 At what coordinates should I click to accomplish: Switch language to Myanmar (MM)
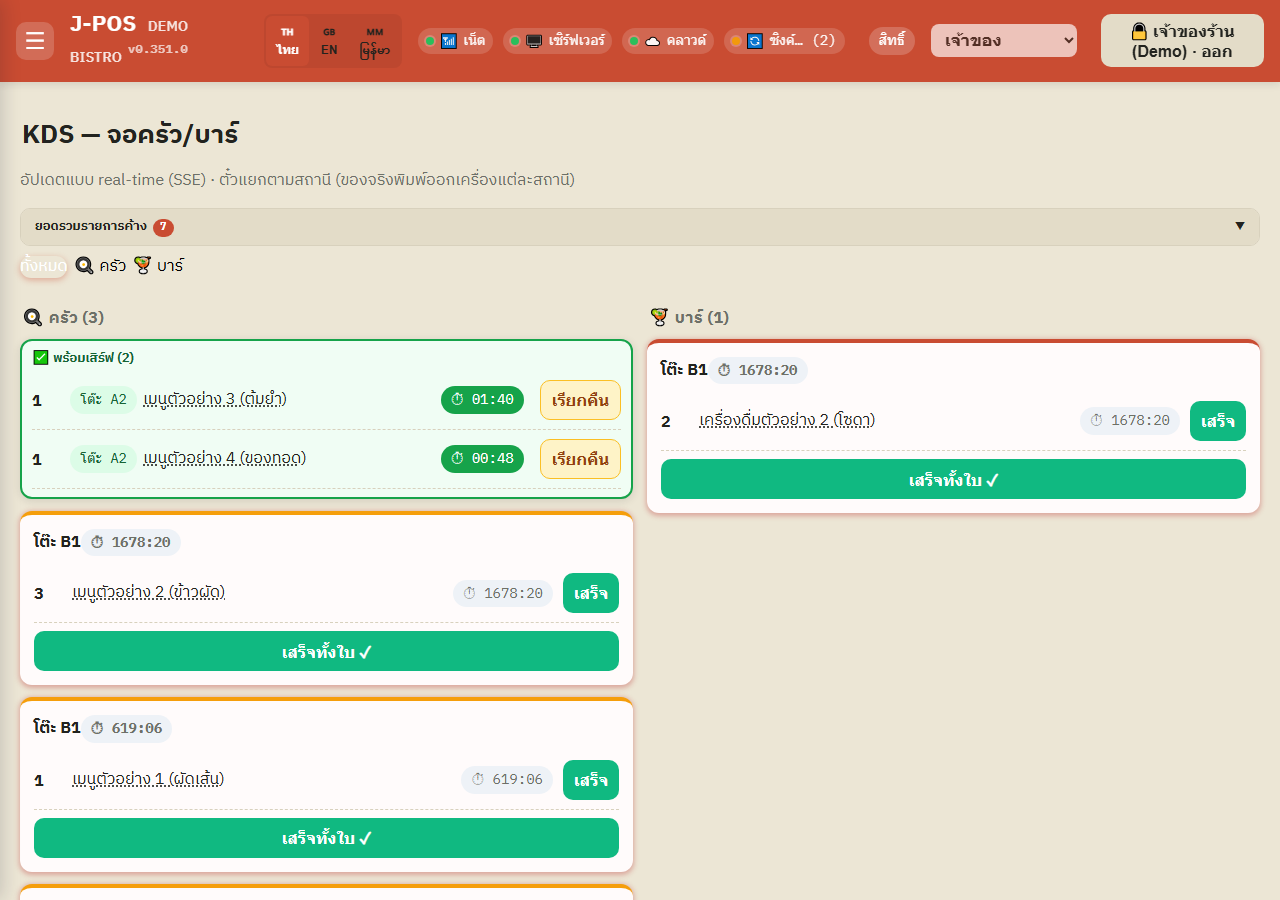(375, 41)
